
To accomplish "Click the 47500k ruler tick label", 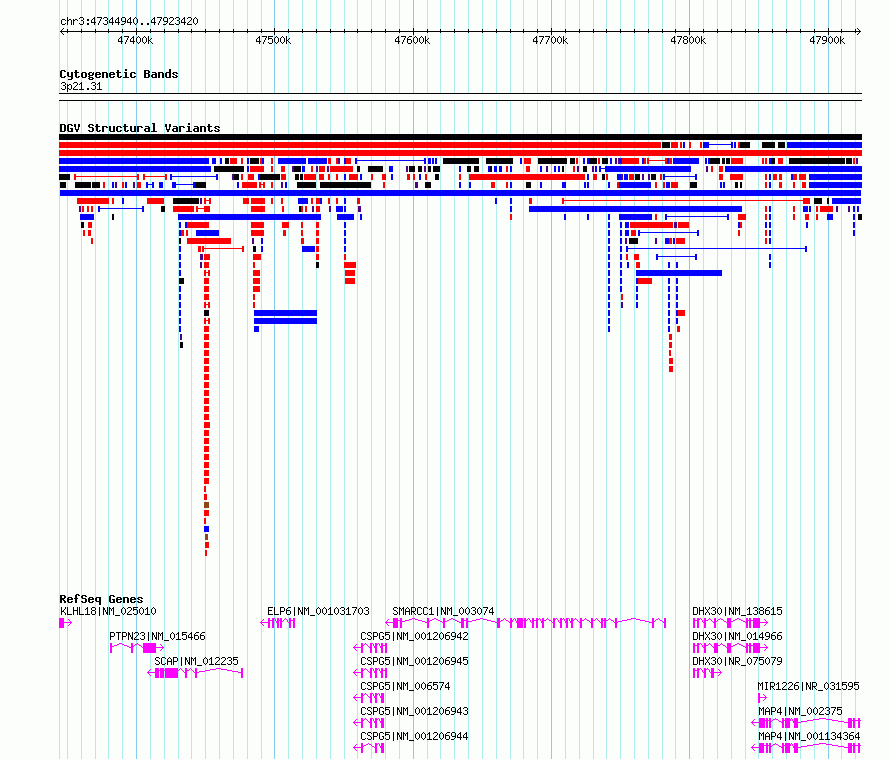I will coord(273,40).
